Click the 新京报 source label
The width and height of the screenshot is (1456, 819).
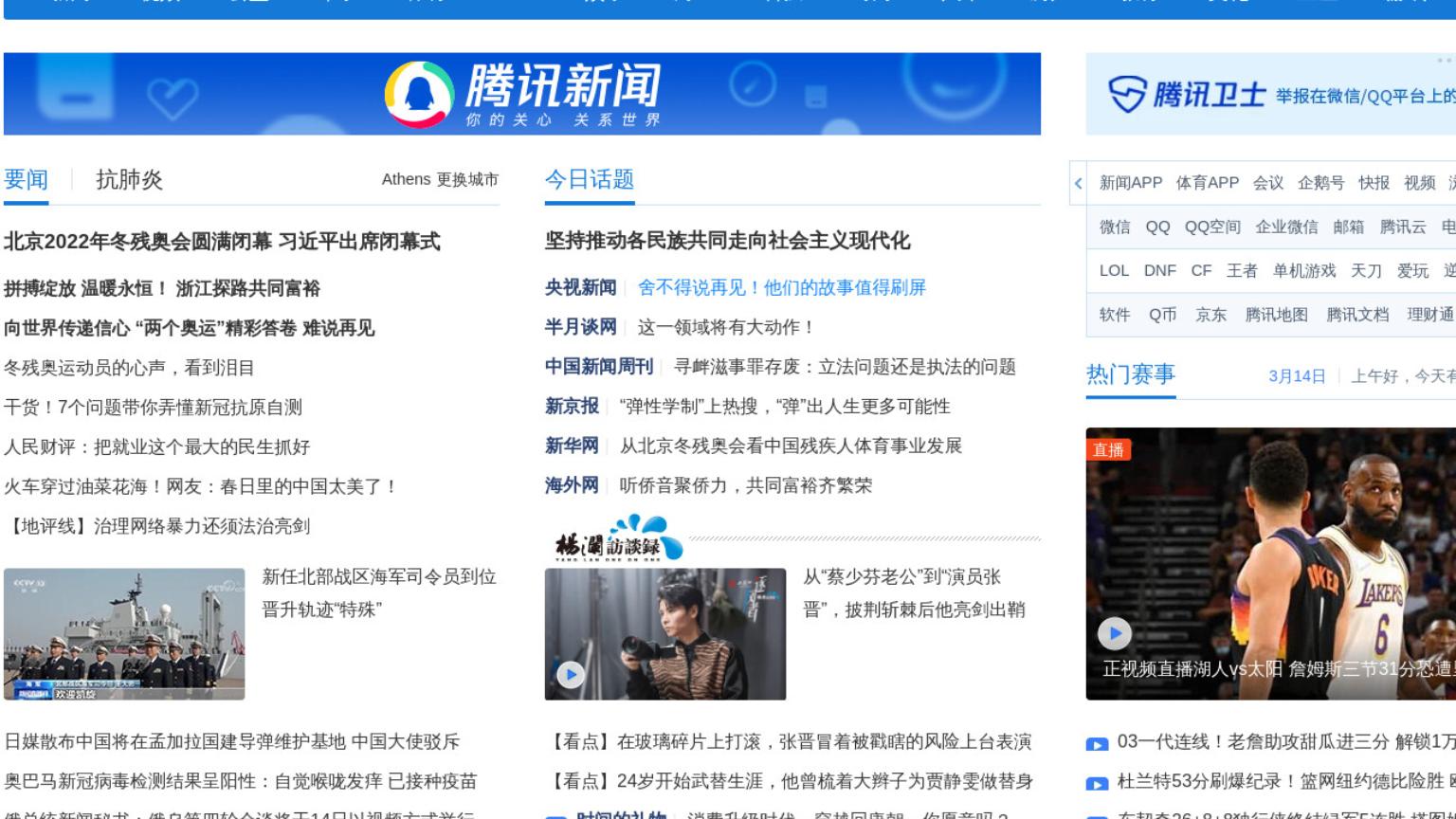pos(572,407)
